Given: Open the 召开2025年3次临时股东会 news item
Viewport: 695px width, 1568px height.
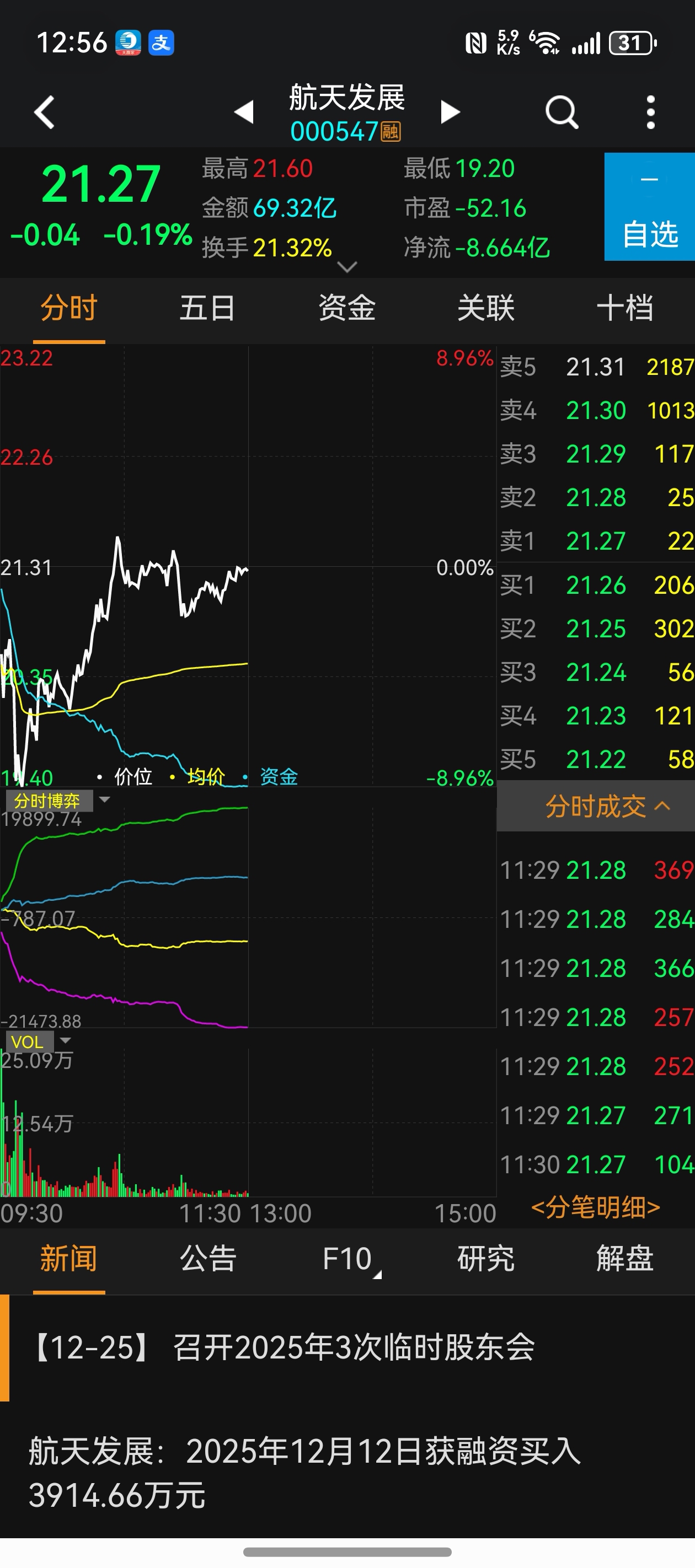Looking at the screenshot, I should [347, 1347].
